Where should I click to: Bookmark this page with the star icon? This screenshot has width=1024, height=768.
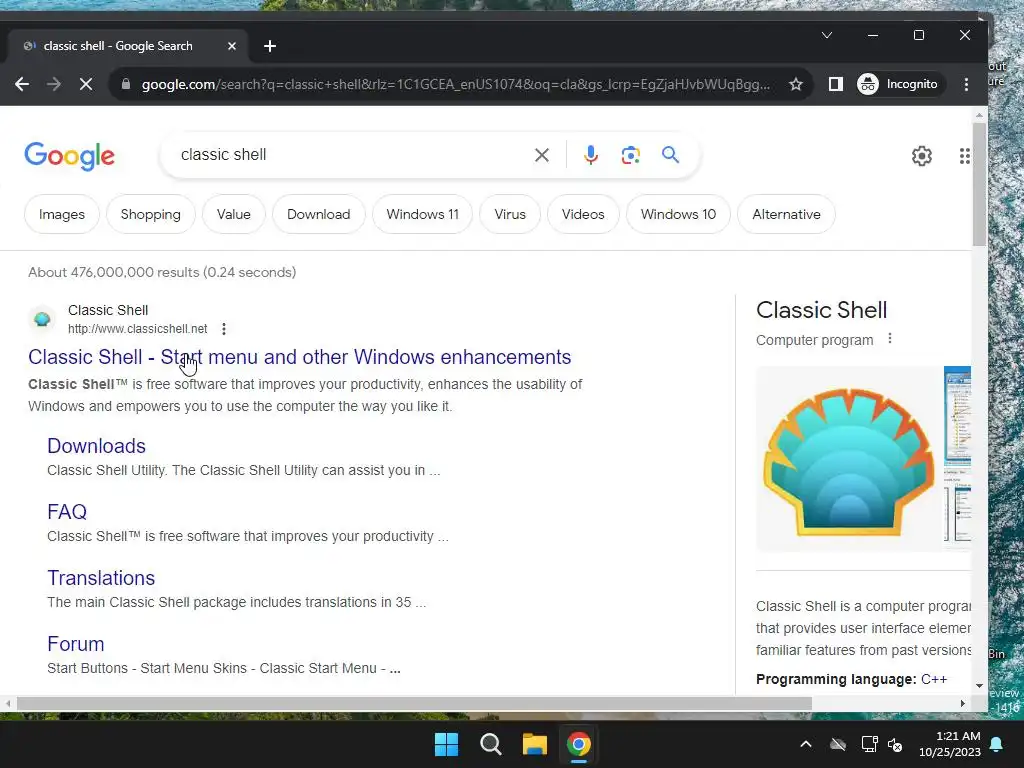tap(795, 84)
